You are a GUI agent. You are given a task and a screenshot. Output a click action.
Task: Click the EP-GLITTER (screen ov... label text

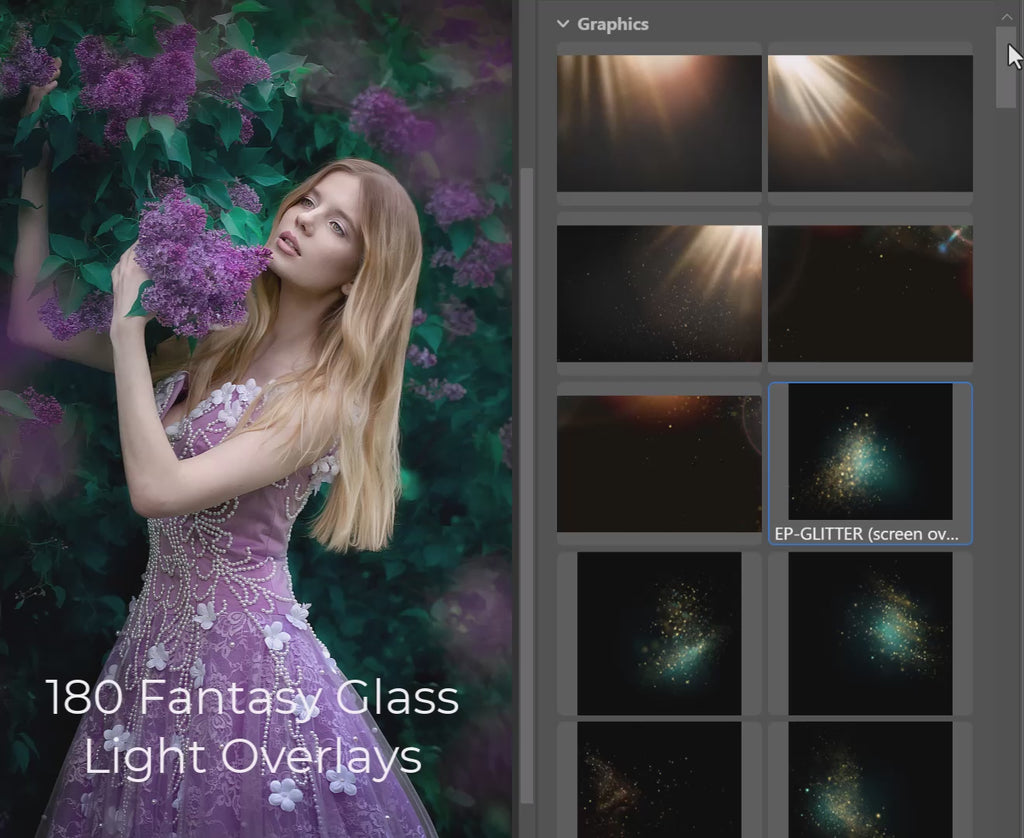coord(867,534)
